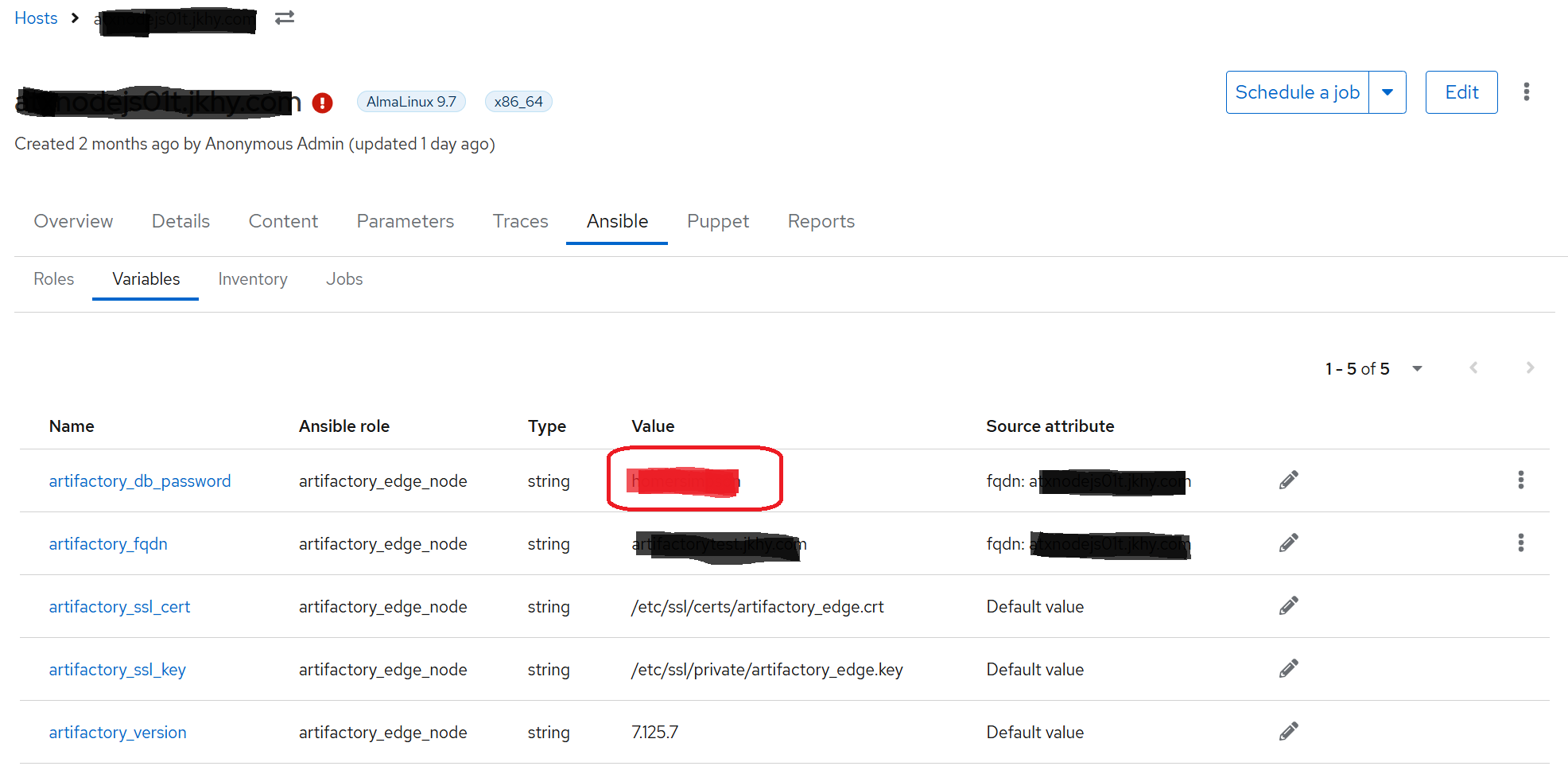
Task: Click the switch host arrows icon in breadcrumb
Action: (x=285, y=17)
